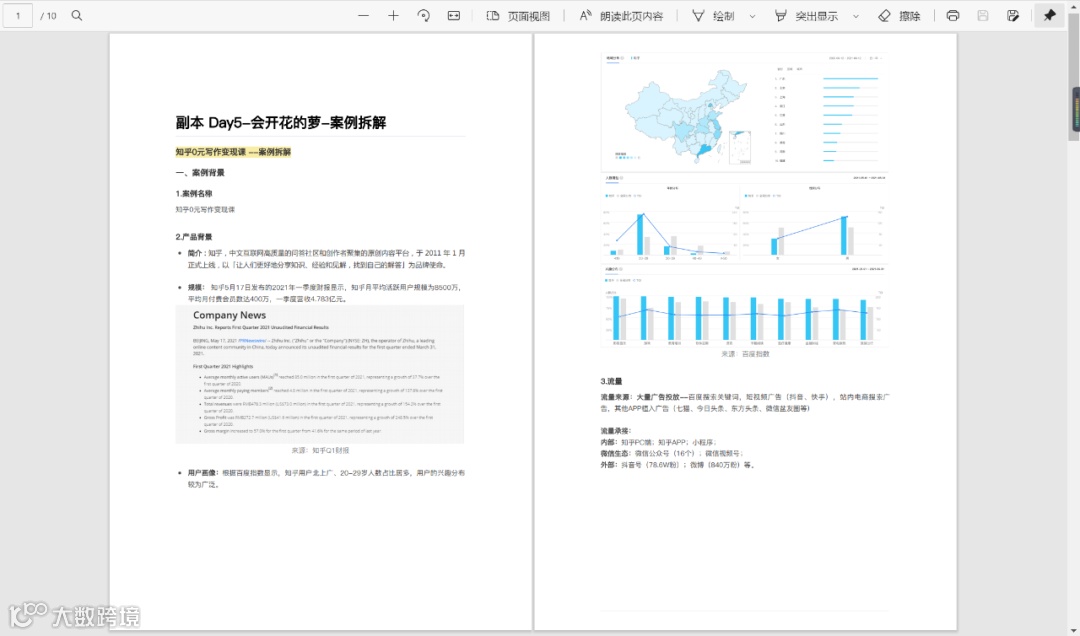Click the save icon

[983, 15]
